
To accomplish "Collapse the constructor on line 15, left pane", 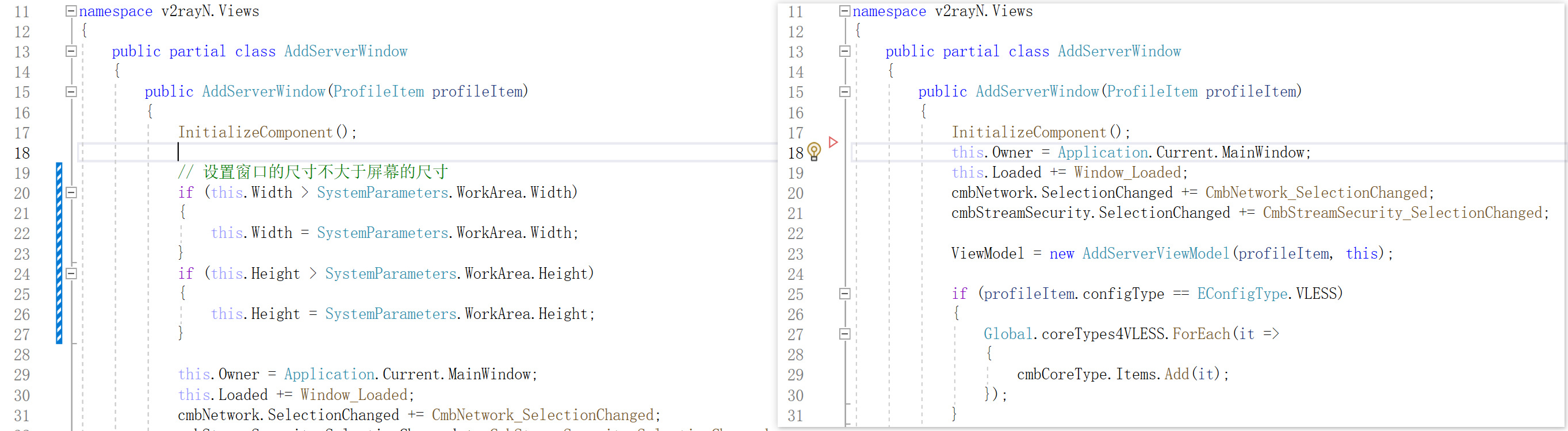I will pos(71,92).
